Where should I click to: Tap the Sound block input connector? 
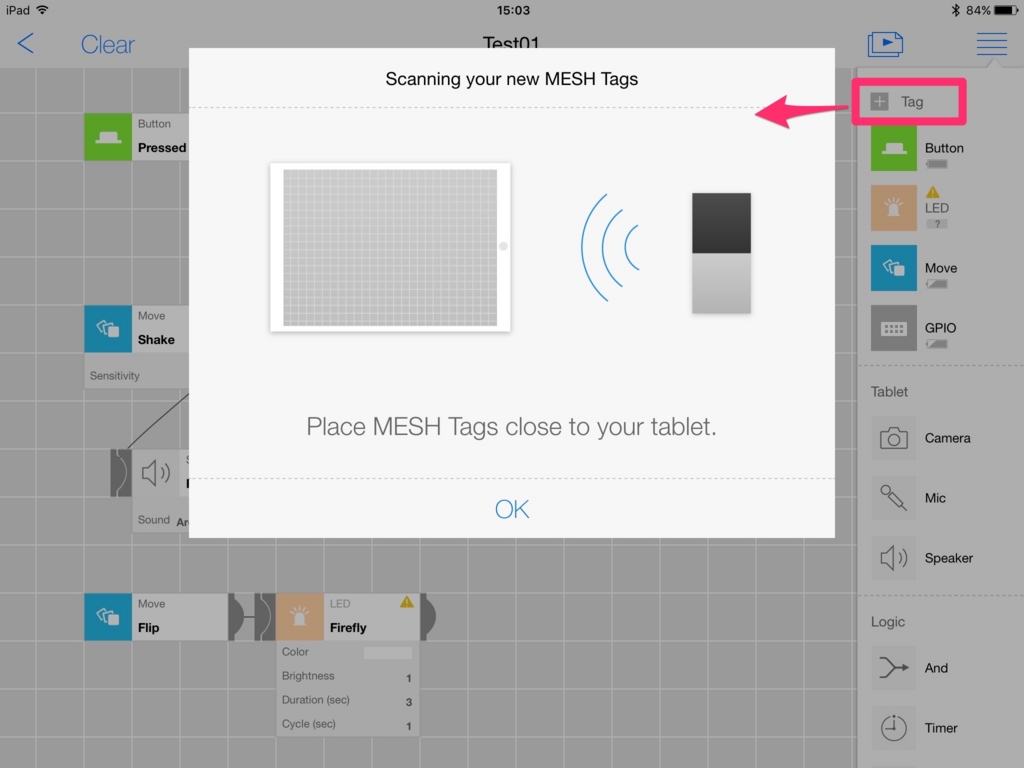tap(121, 473)
